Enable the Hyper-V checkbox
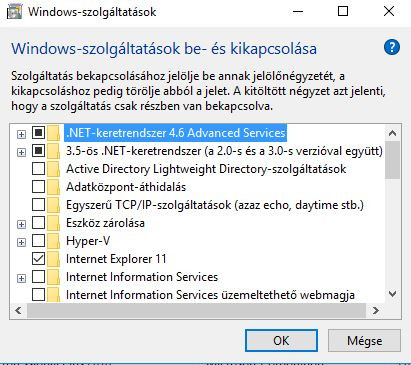The image size is (411, 365). click(x=38, y=241)
